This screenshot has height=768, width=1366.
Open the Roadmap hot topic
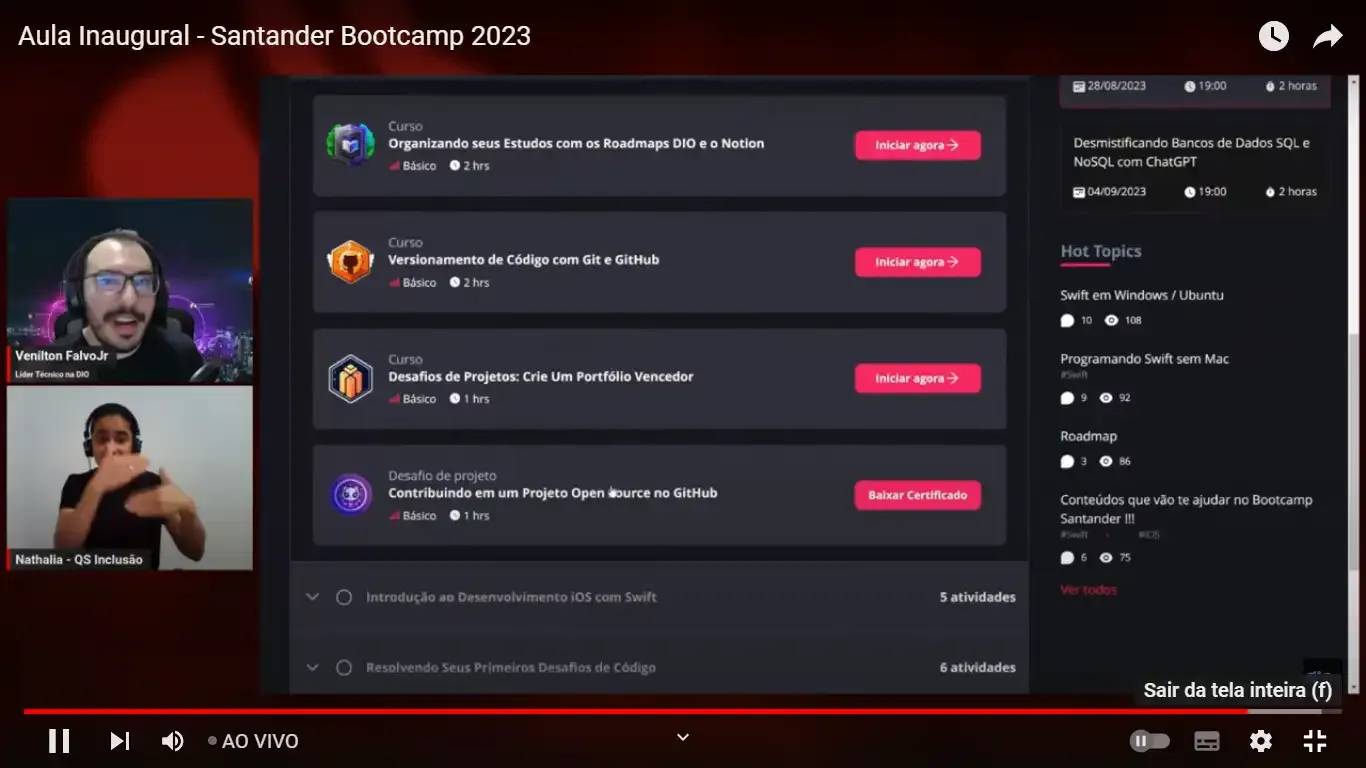tap(1089, 436)
